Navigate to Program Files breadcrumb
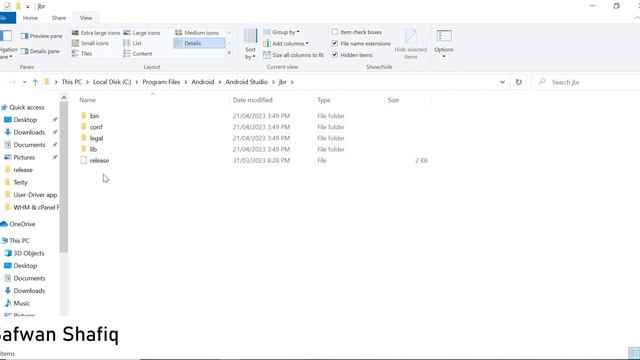This screenshot has height=360, width=640. pyautogui.click(x=161, y=82)
